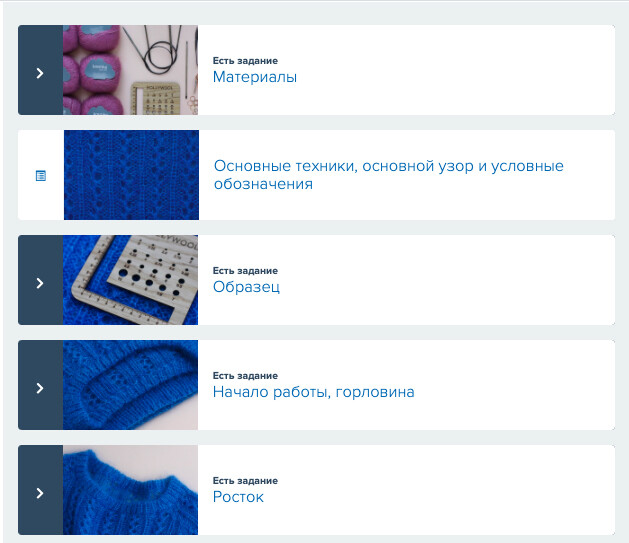Click the folded blue knit neckline thumbnail
The height and width of the screenshot is (543, 629).
[130, 385]
